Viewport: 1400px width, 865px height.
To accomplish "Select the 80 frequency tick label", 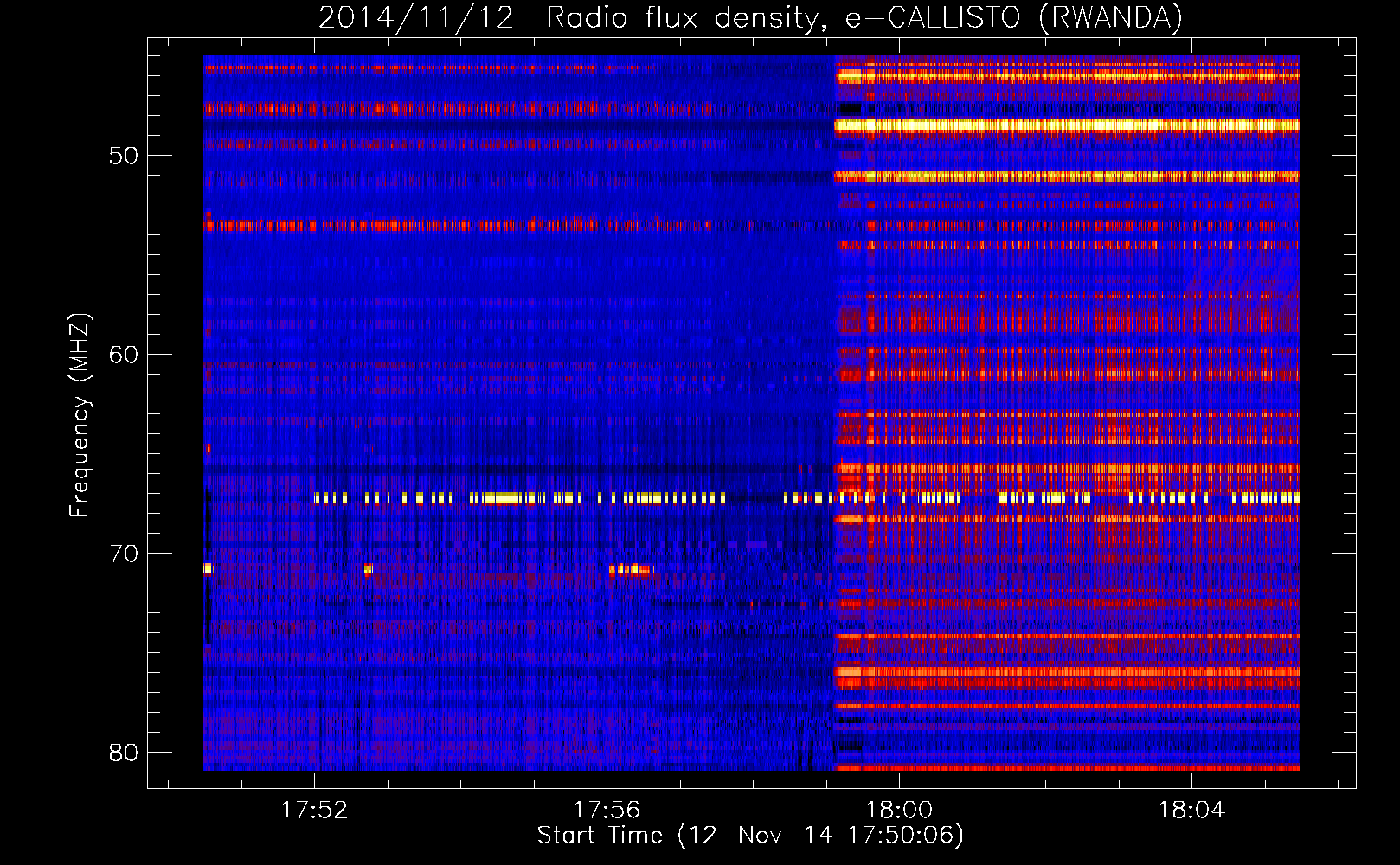I will tap(124, 753).
